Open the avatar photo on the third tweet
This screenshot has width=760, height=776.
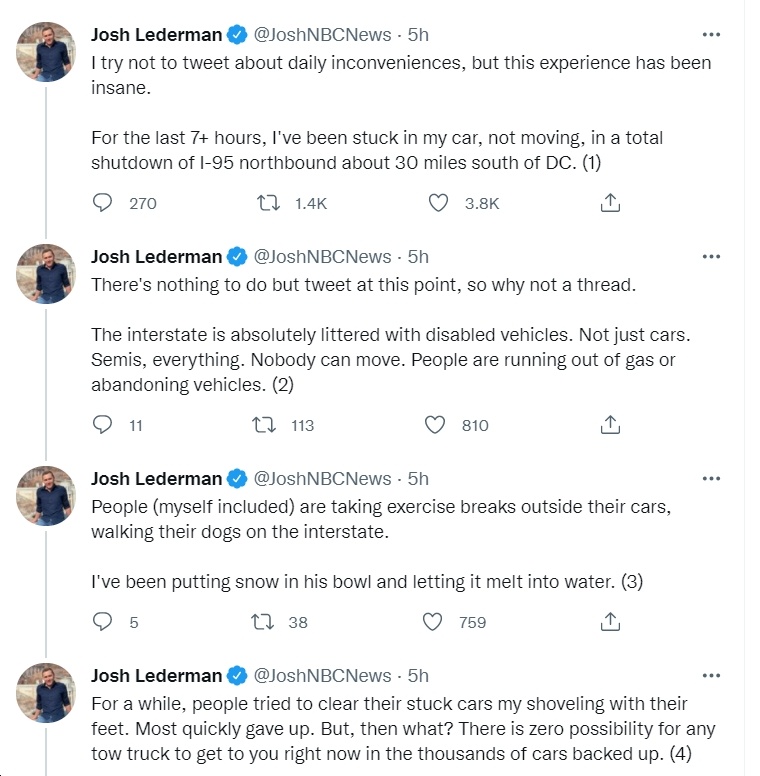click(46, 495)
